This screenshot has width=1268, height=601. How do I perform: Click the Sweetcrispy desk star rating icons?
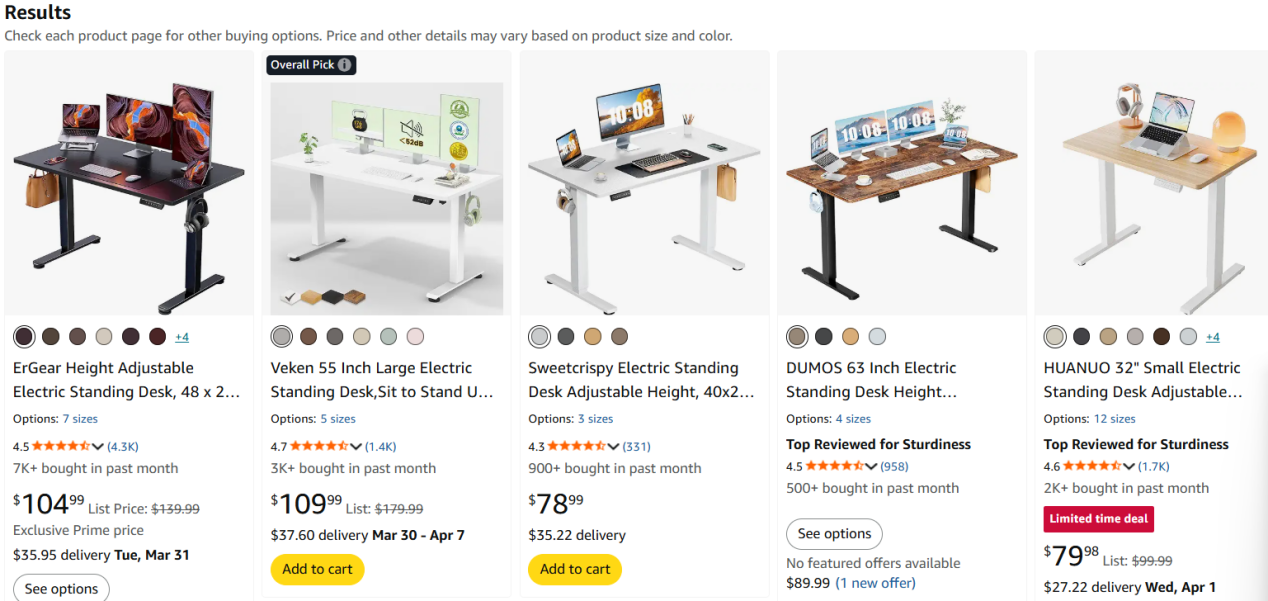577,446
